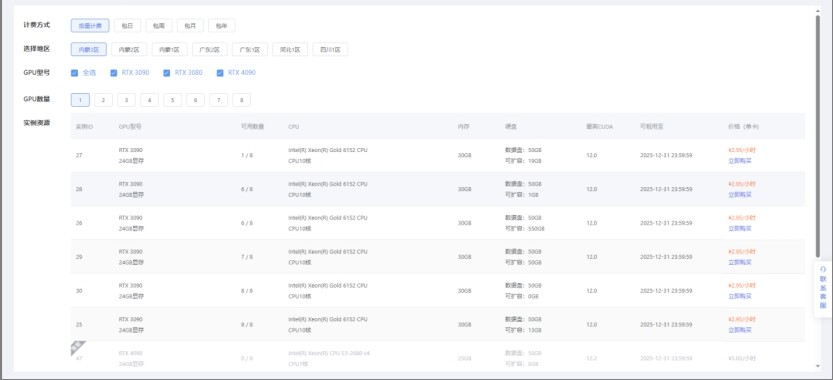Click the scrollbar up arrow

coord(818,10)
